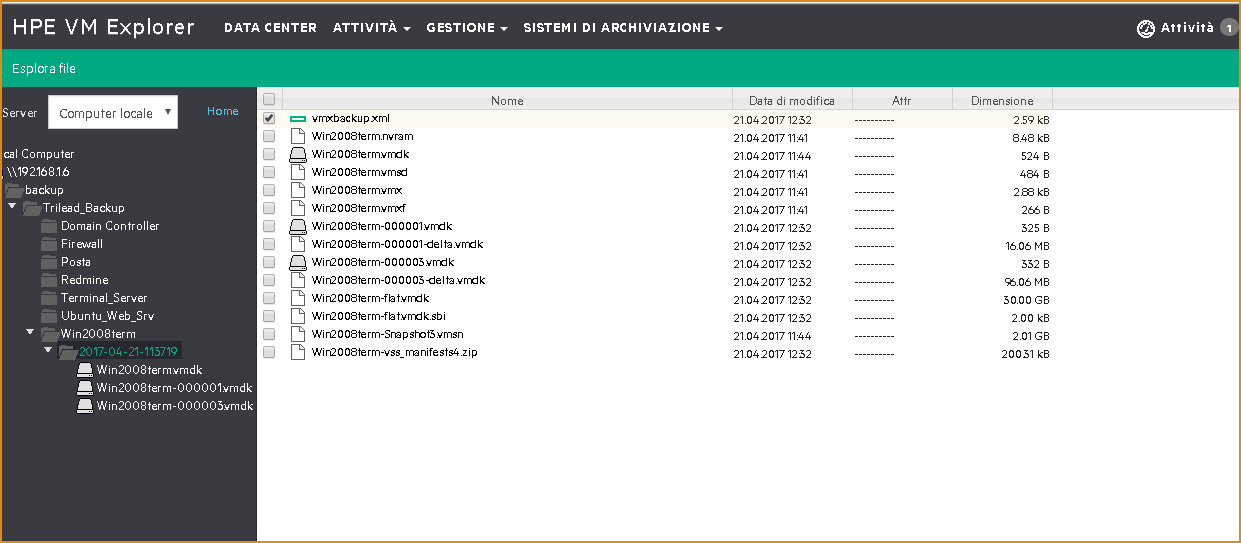The width and height of the screenshot is (1241, 543).
Task: Click the 30.00 GB size value
Action: 1024,299
